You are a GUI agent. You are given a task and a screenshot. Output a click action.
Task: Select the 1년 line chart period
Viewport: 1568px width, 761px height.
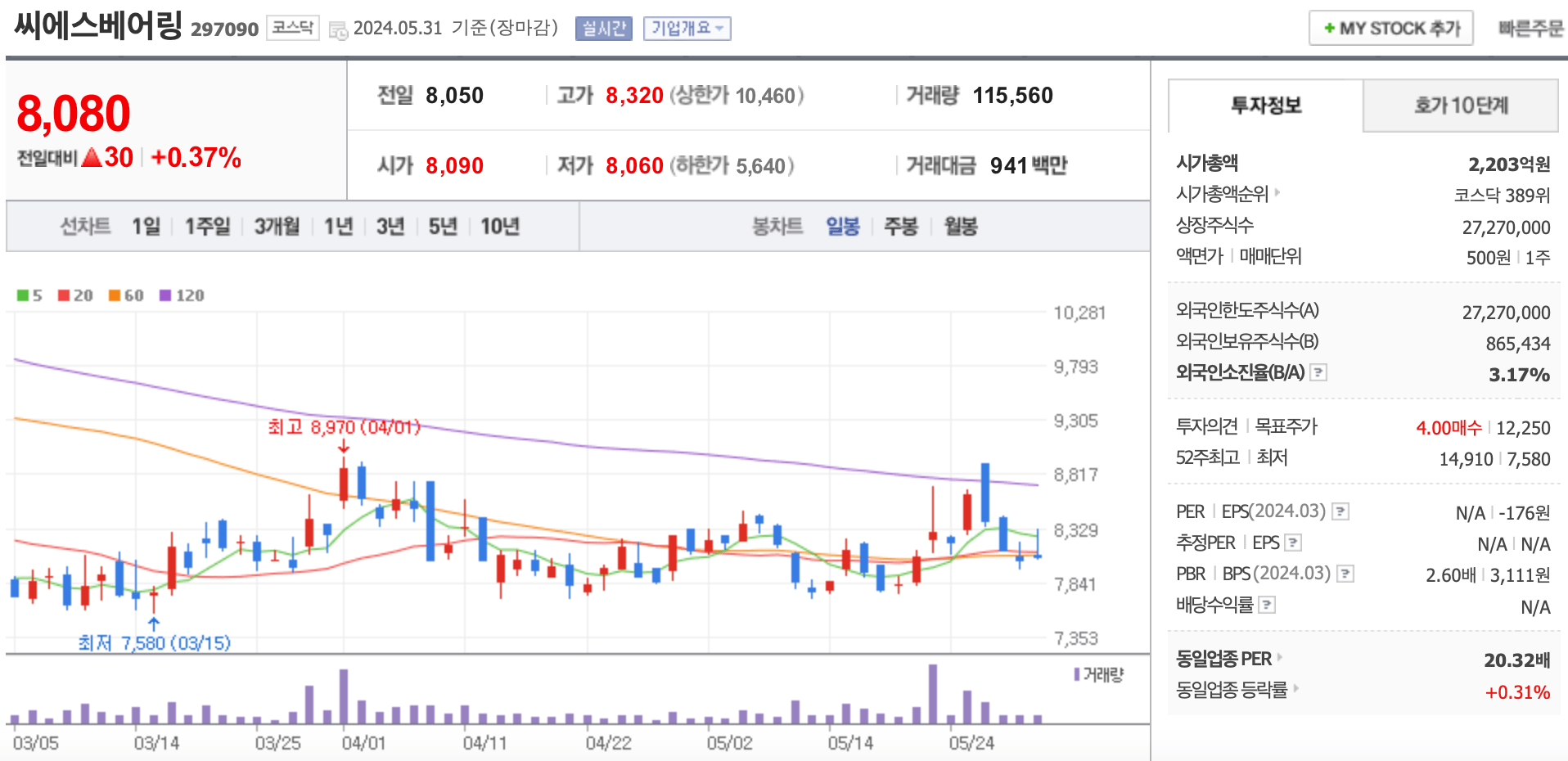338,226
